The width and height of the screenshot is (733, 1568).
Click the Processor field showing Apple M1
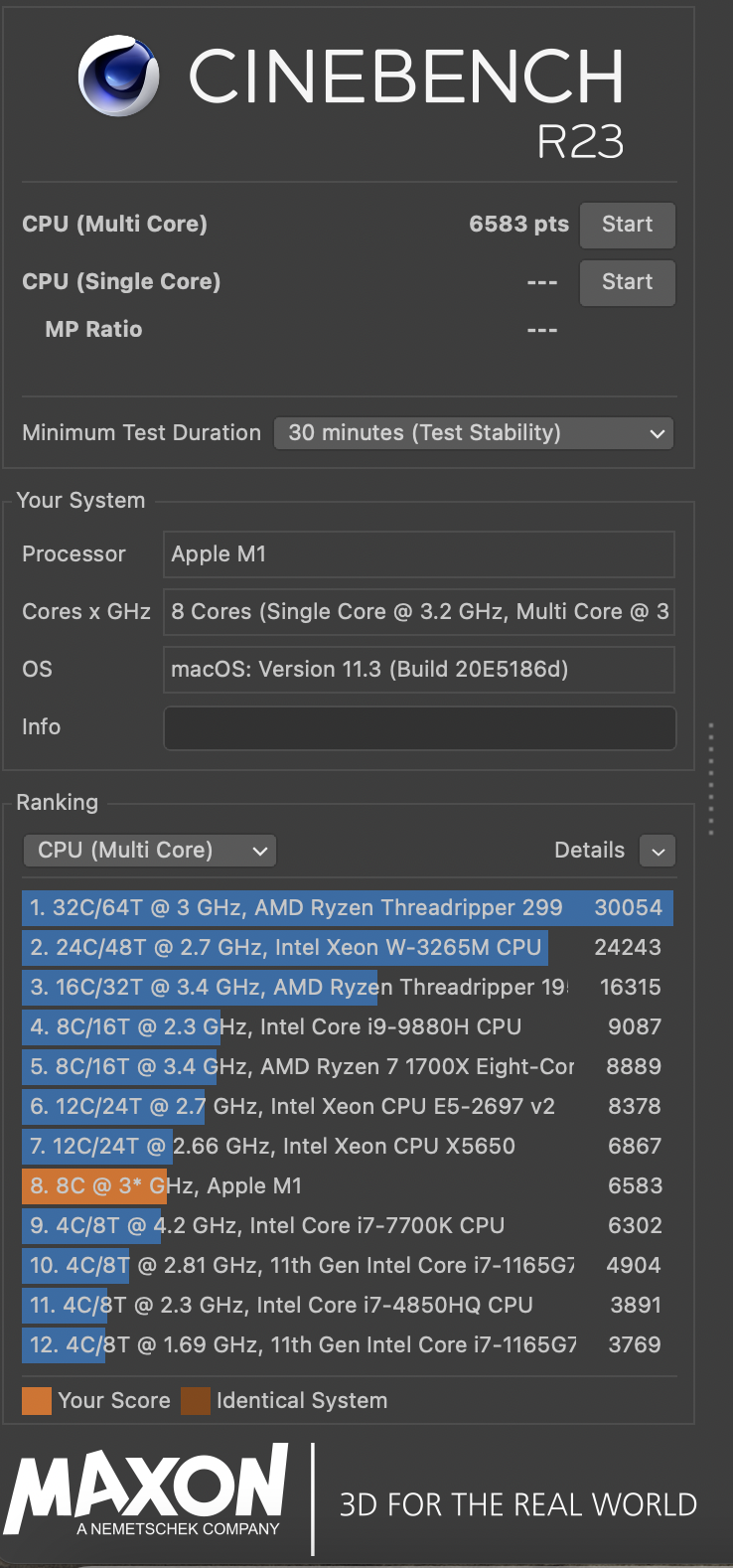tap(419, 554)
